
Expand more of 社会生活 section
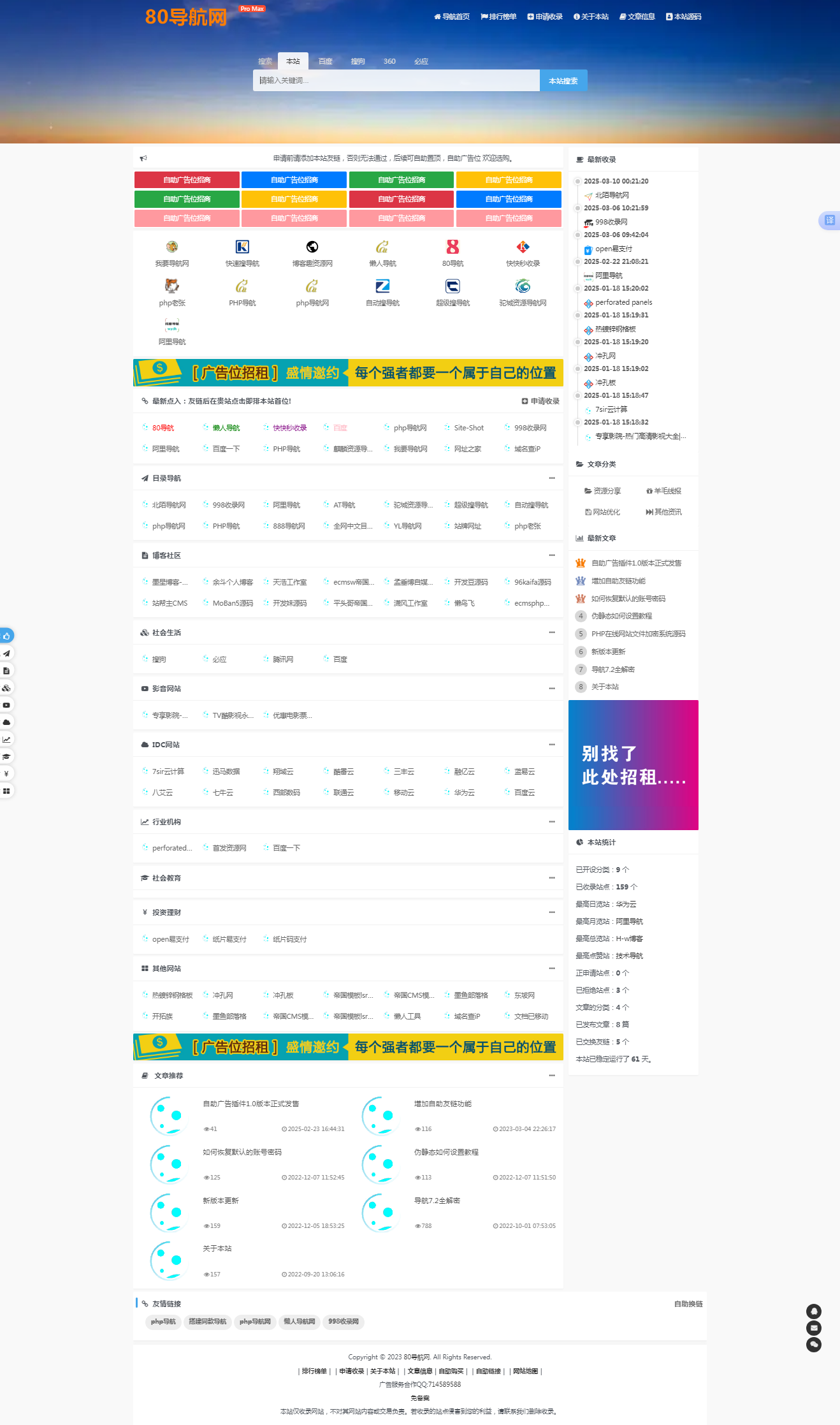552,632
